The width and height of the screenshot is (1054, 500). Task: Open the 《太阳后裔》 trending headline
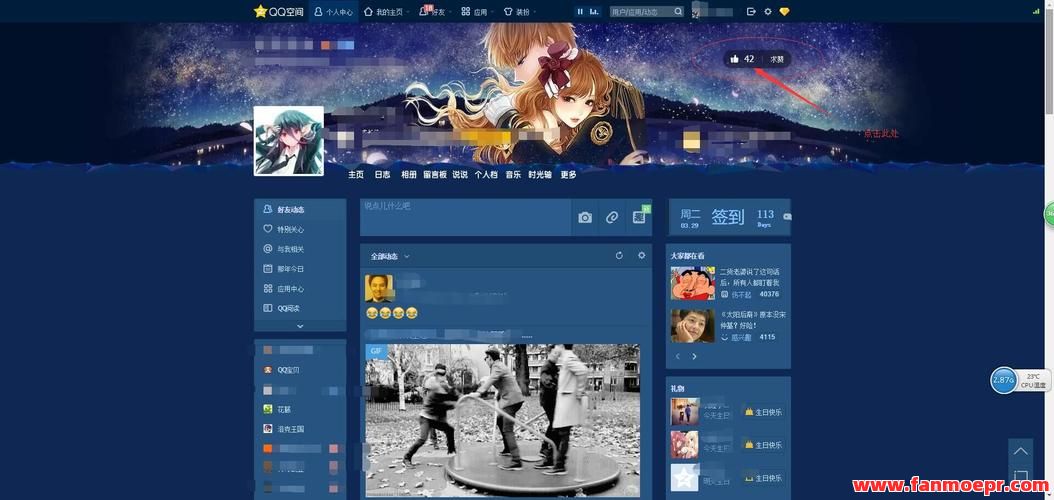(753, 319)
